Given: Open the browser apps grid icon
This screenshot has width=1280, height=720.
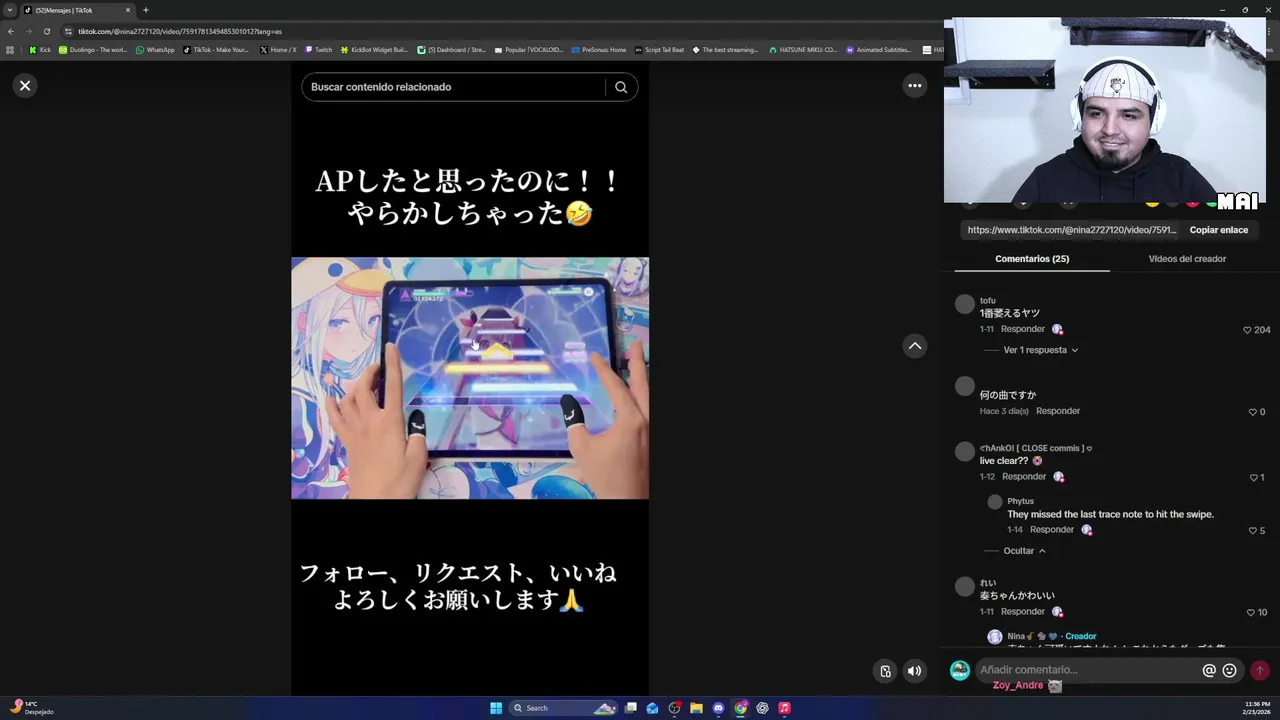Looking at the screenshot, I should (x=10, y=50).
